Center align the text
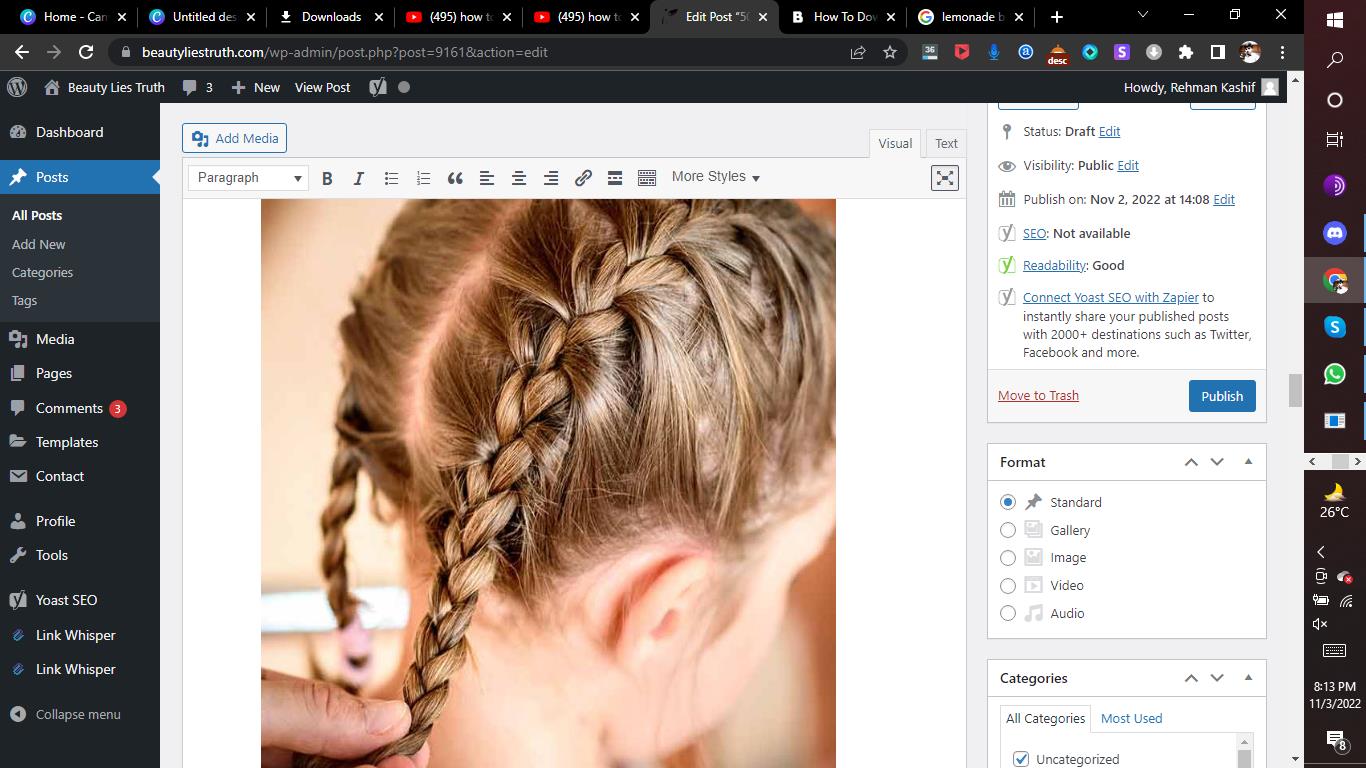This screenshot has height=768, width=1366. [x=519, y=178]
